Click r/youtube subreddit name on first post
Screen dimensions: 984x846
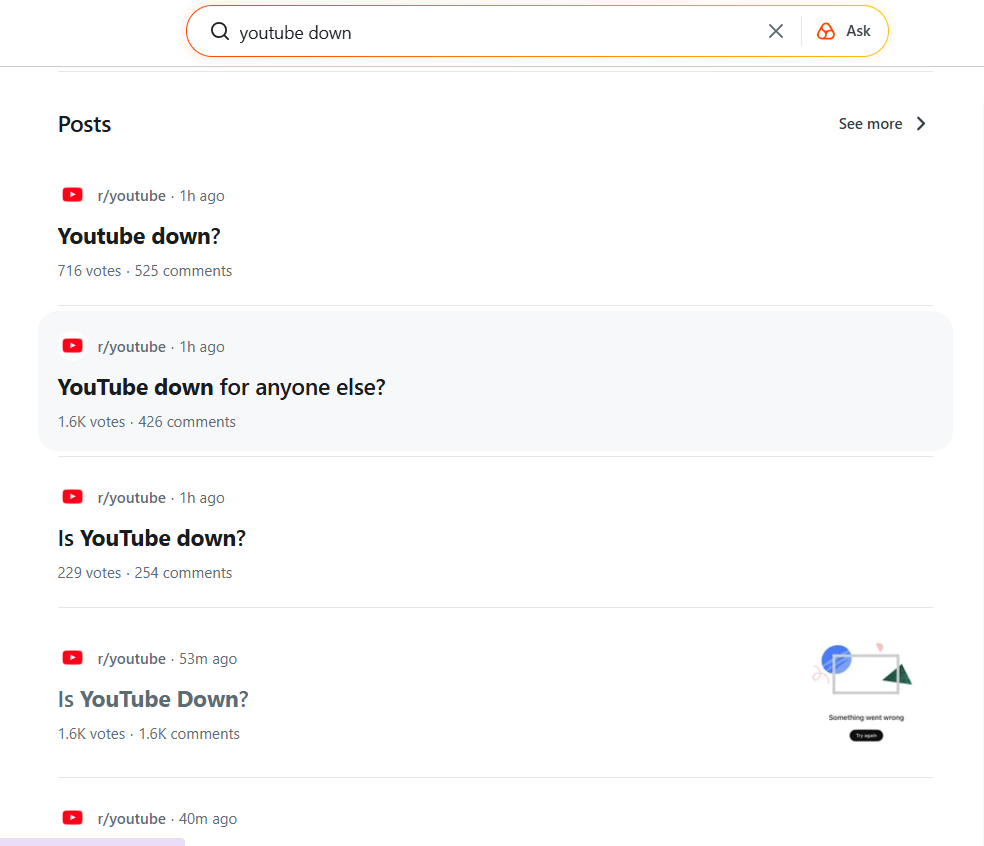pyautogui.click(x=131, y=196)
